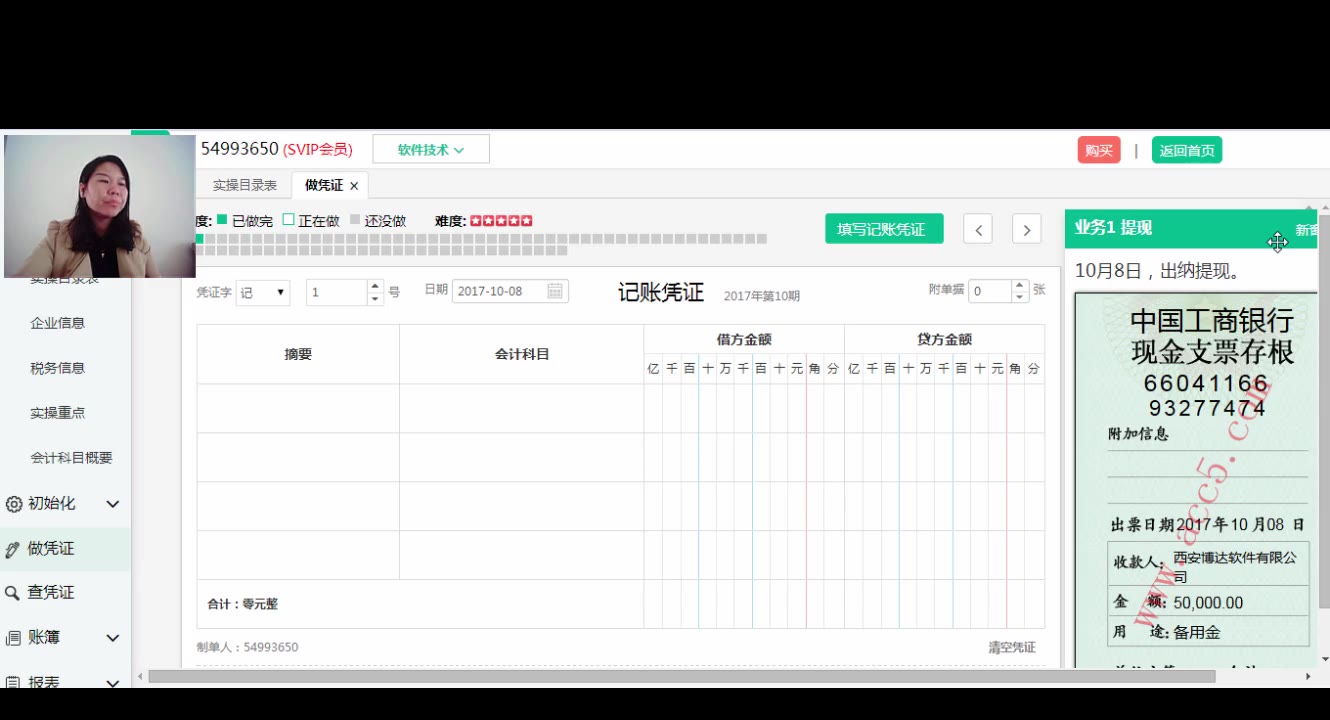Click the previous voucher arrow
The image size is (1330, 720).
click(977, 228)
